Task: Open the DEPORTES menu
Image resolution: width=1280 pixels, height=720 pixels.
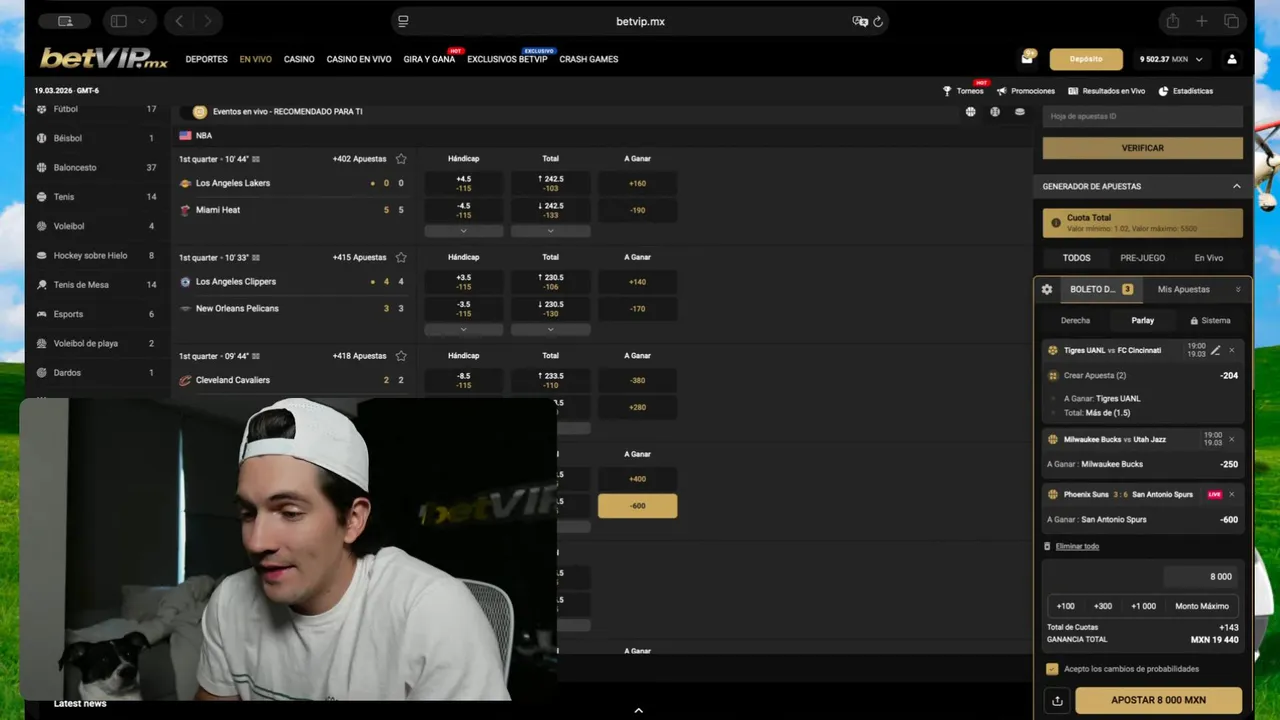Action: click(x=206, y=59)
